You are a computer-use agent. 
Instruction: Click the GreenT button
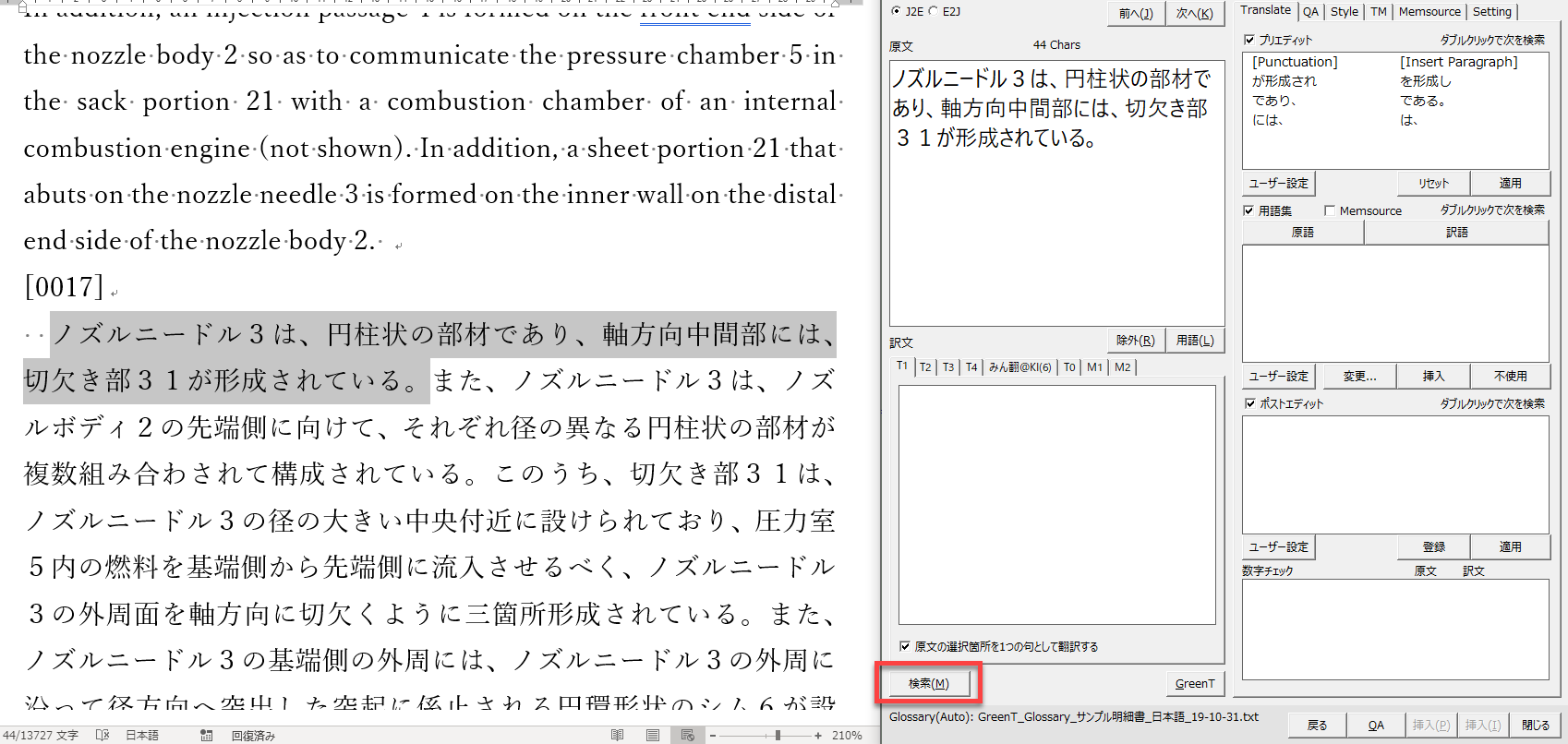(x=1194, y=683)
